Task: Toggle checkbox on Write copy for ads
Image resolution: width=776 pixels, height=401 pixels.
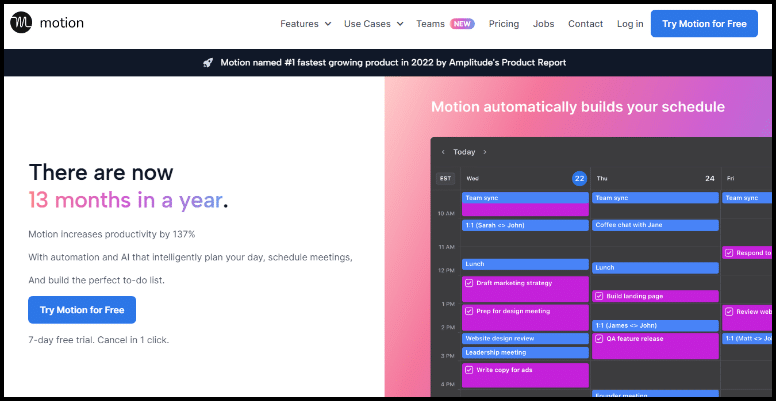Action: click(x=469, y=370)
